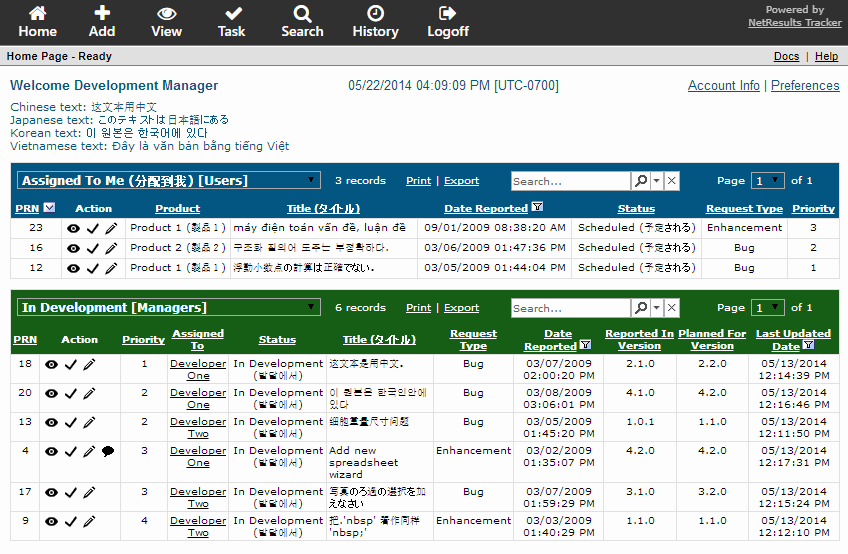This screenshot has height=554, width=848.
Task: Open the Account Info link
Action: pos(723,86)
